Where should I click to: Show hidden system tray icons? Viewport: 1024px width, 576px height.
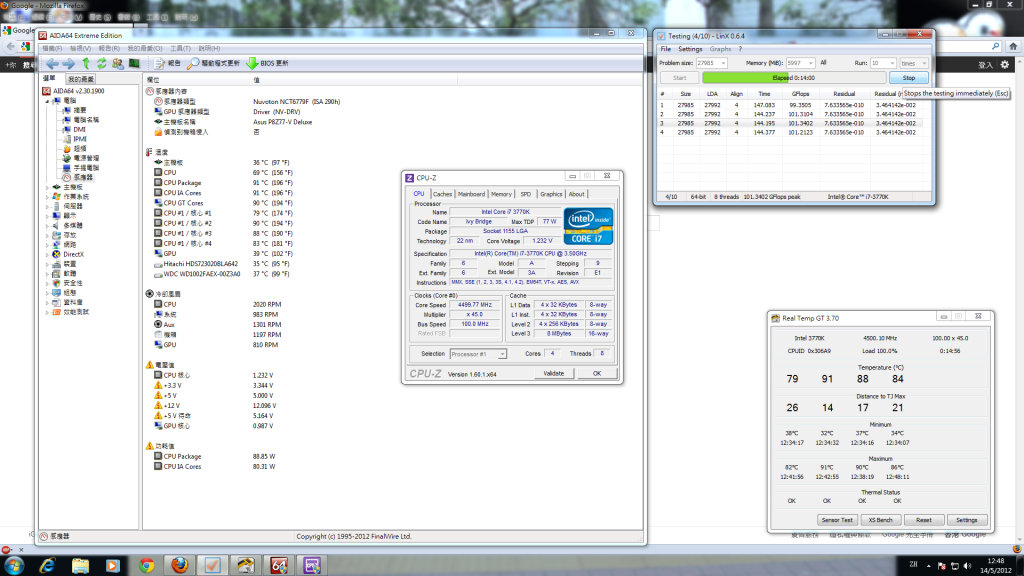pyautogui.click(x=929, y=566)
